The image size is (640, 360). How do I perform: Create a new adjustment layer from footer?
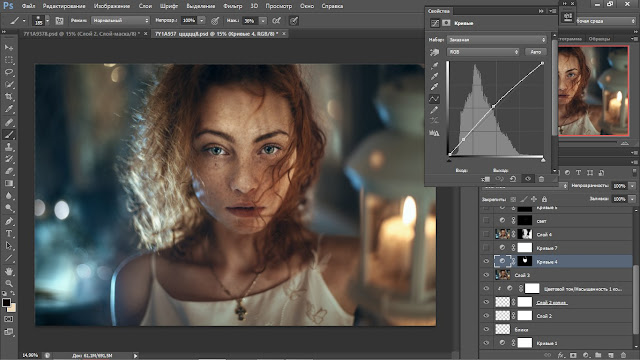coord(586,355)
